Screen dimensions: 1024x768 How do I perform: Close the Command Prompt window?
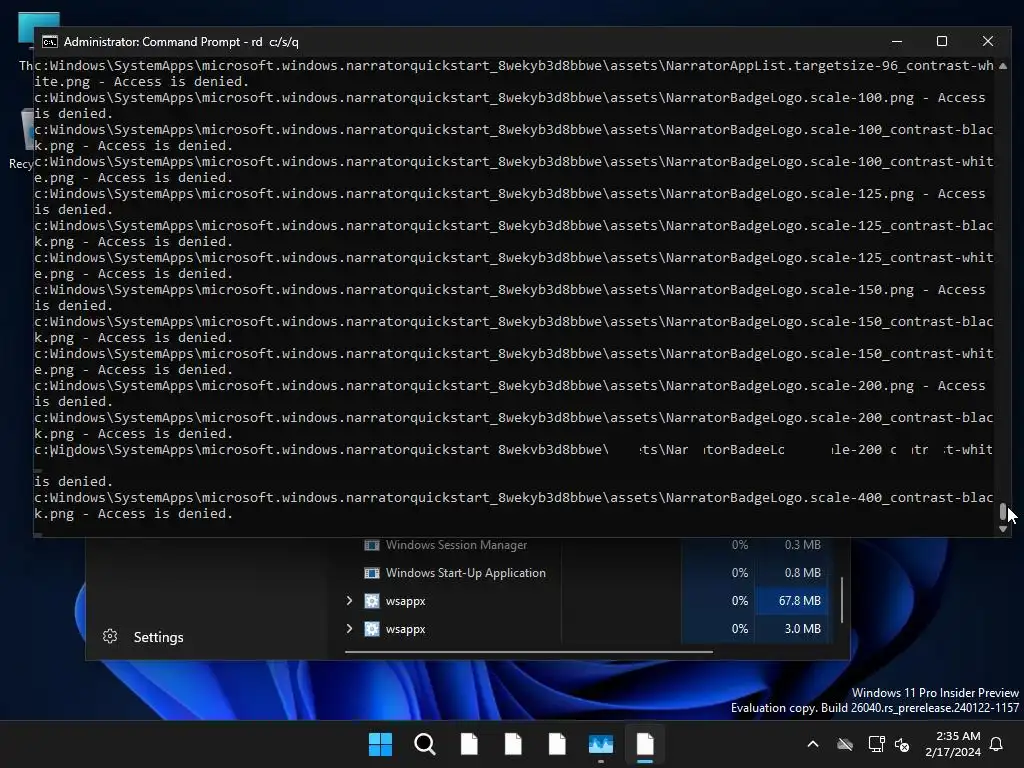(987, 41)
